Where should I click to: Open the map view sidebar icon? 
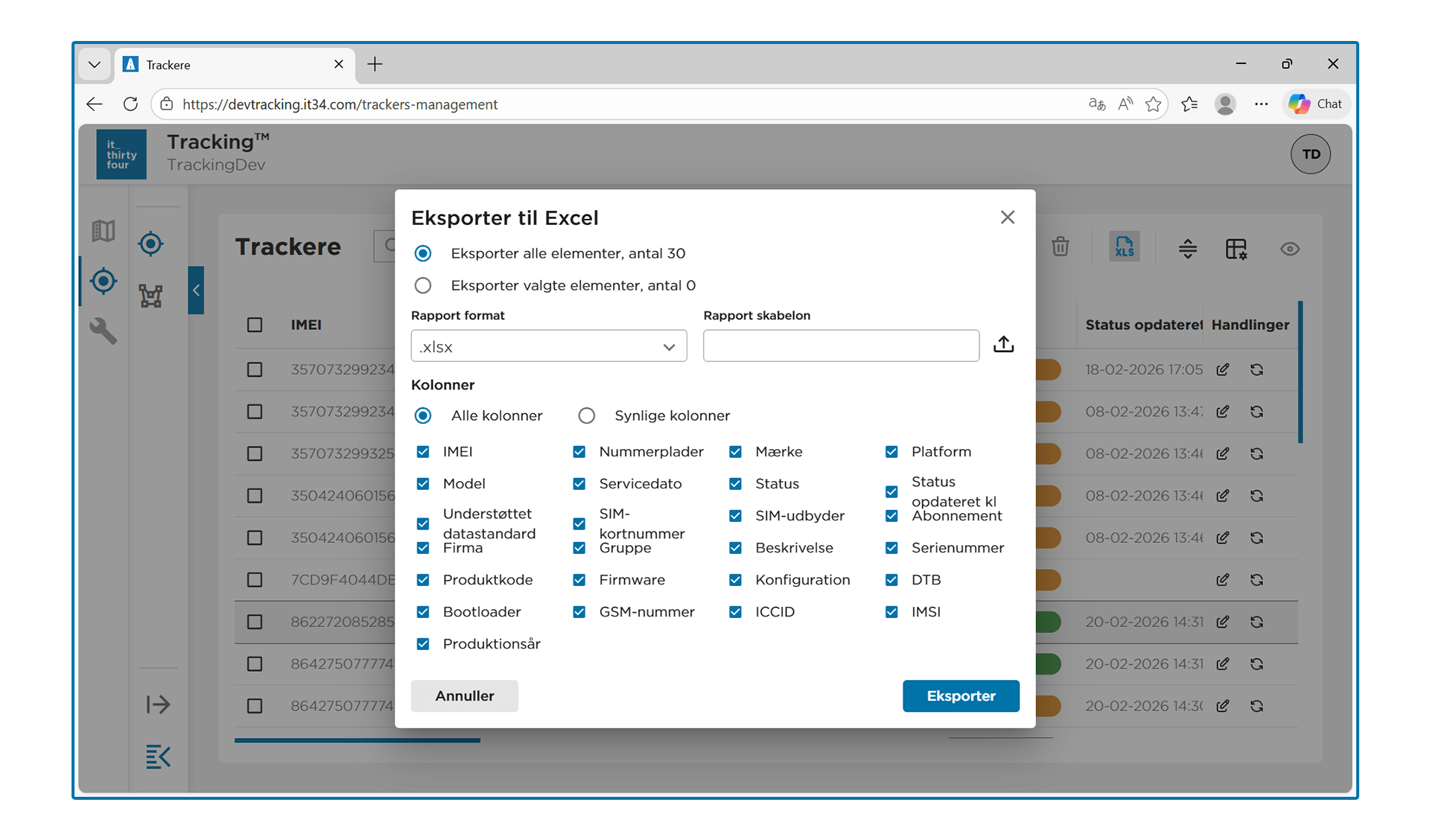[104, 231]
